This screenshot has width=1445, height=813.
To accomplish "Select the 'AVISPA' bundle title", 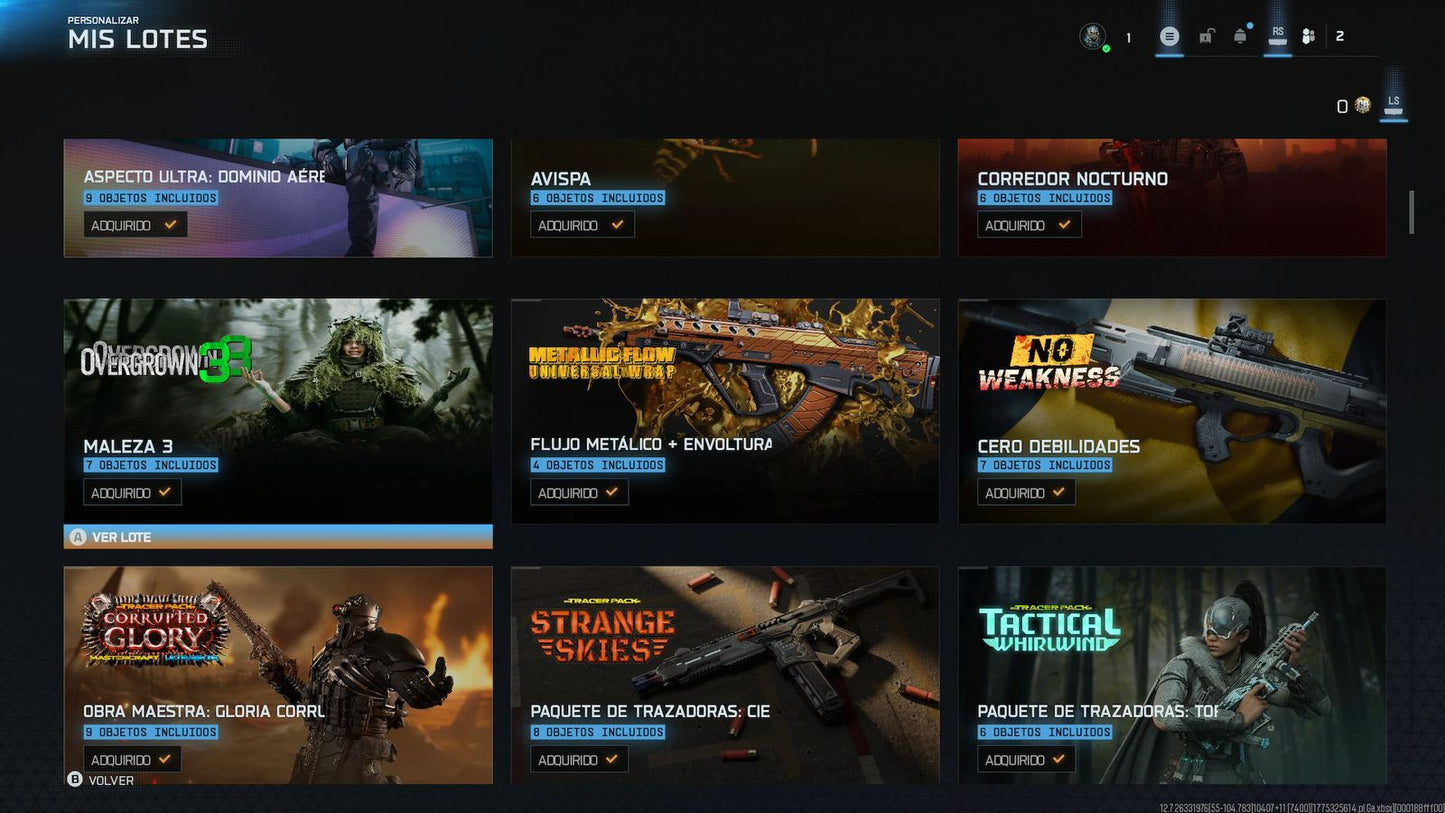I will pos(561,179).
